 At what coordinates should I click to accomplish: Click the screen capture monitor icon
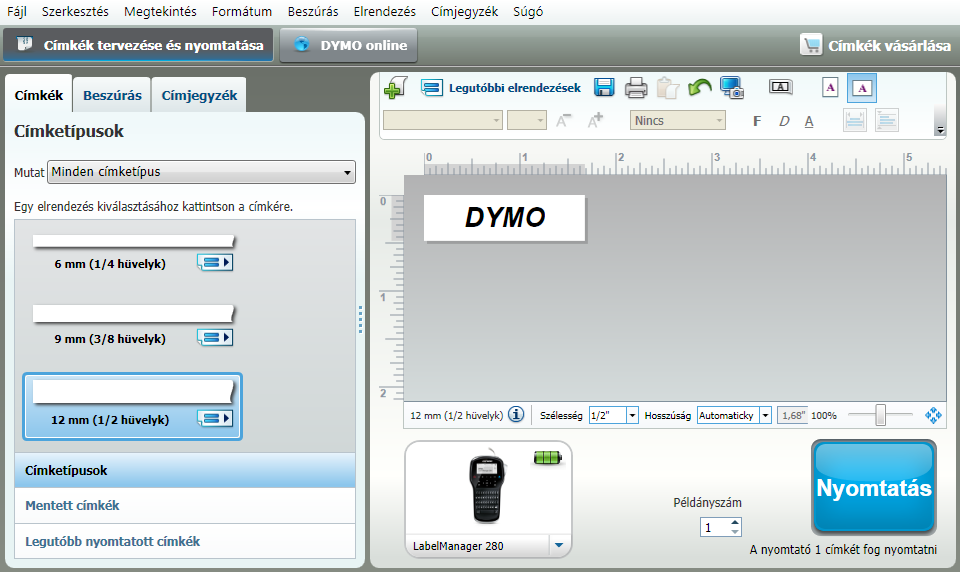732,88
